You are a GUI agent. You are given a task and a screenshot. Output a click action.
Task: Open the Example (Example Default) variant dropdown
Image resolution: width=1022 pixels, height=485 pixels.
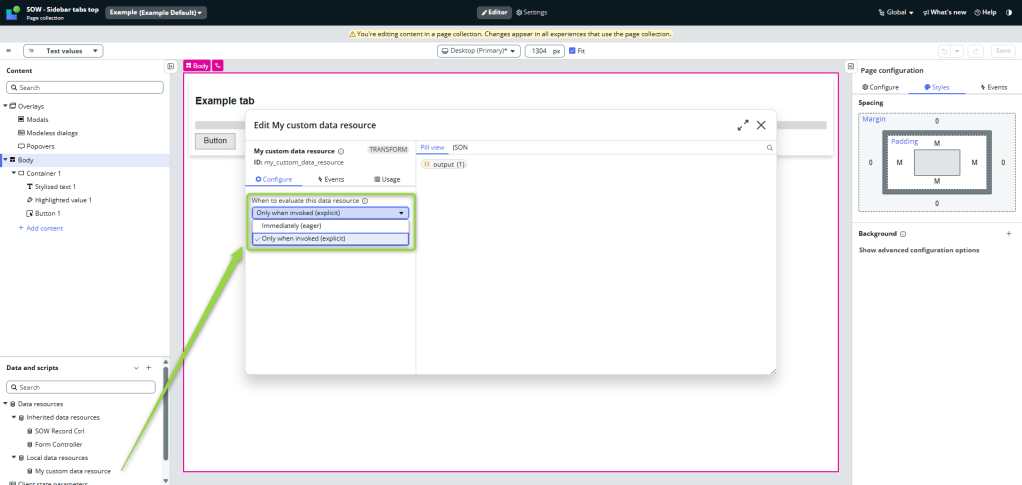156,12
